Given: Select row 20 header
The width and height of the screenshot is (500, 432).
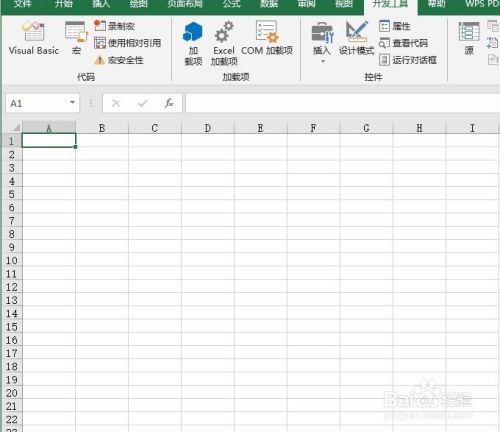Looking at the screenshot, I should 12,393.
